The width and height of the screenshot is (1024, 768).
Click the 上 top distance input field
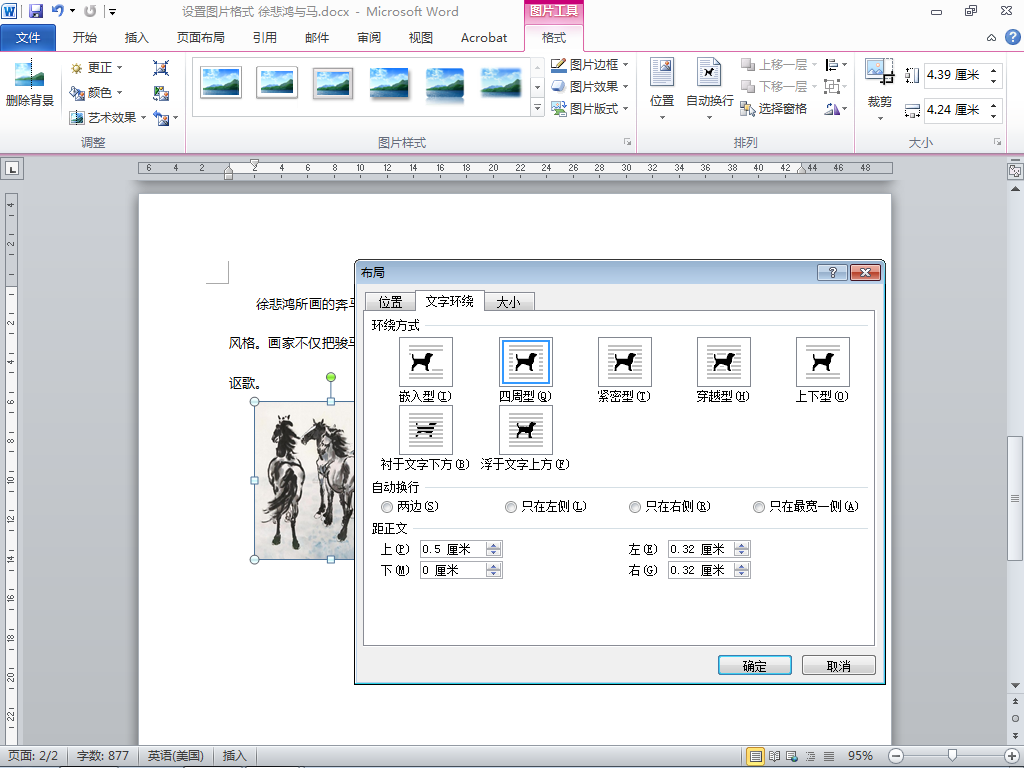(453, 549)
